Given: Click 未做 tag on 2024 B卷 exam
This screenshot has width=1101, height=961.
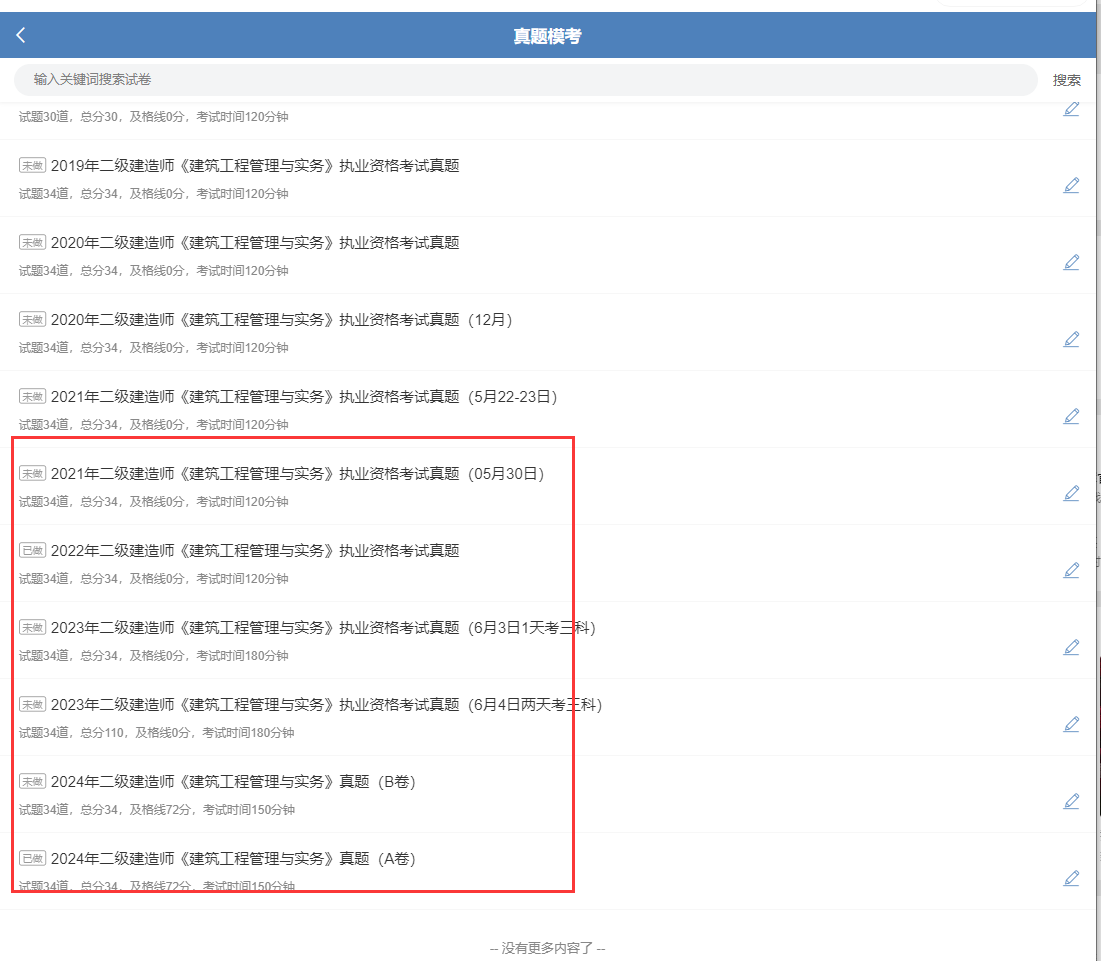Looking at the screenshot, I should [x=32, y=782].
